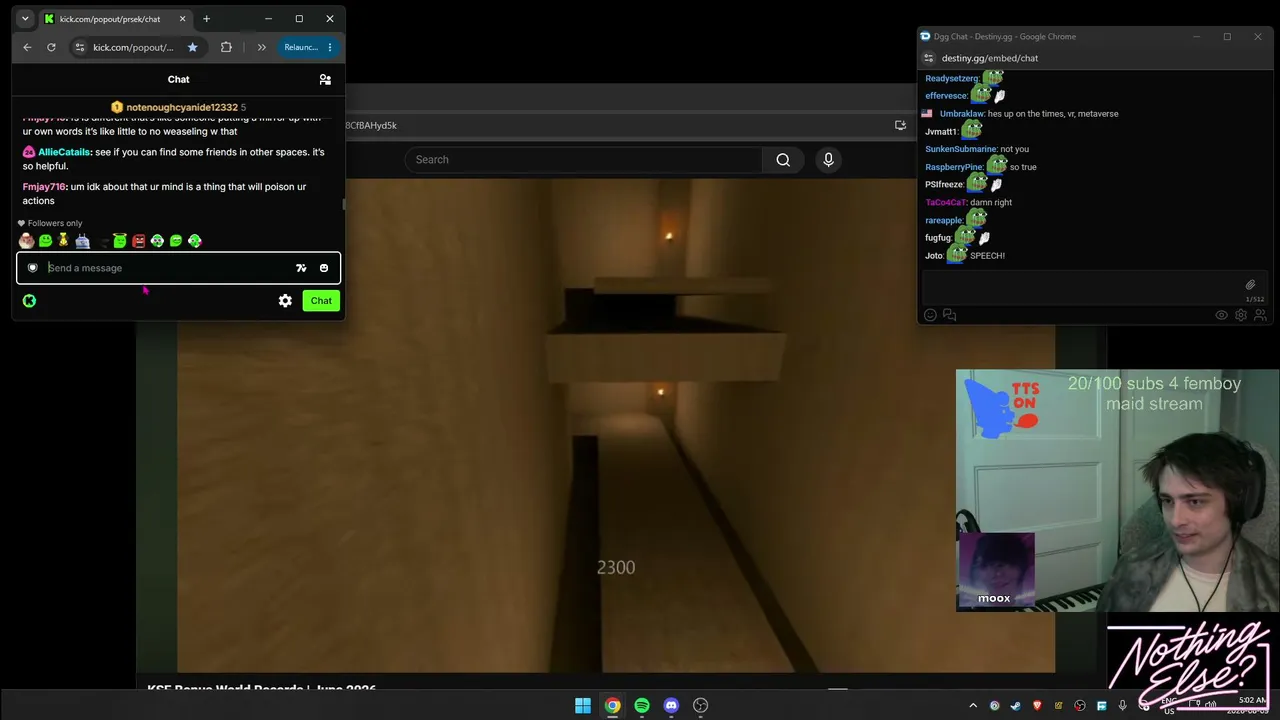Click username AllieCatails in Kick chat
The height and width of the screenshot is (720, 1280).
(x=65, y=152)
